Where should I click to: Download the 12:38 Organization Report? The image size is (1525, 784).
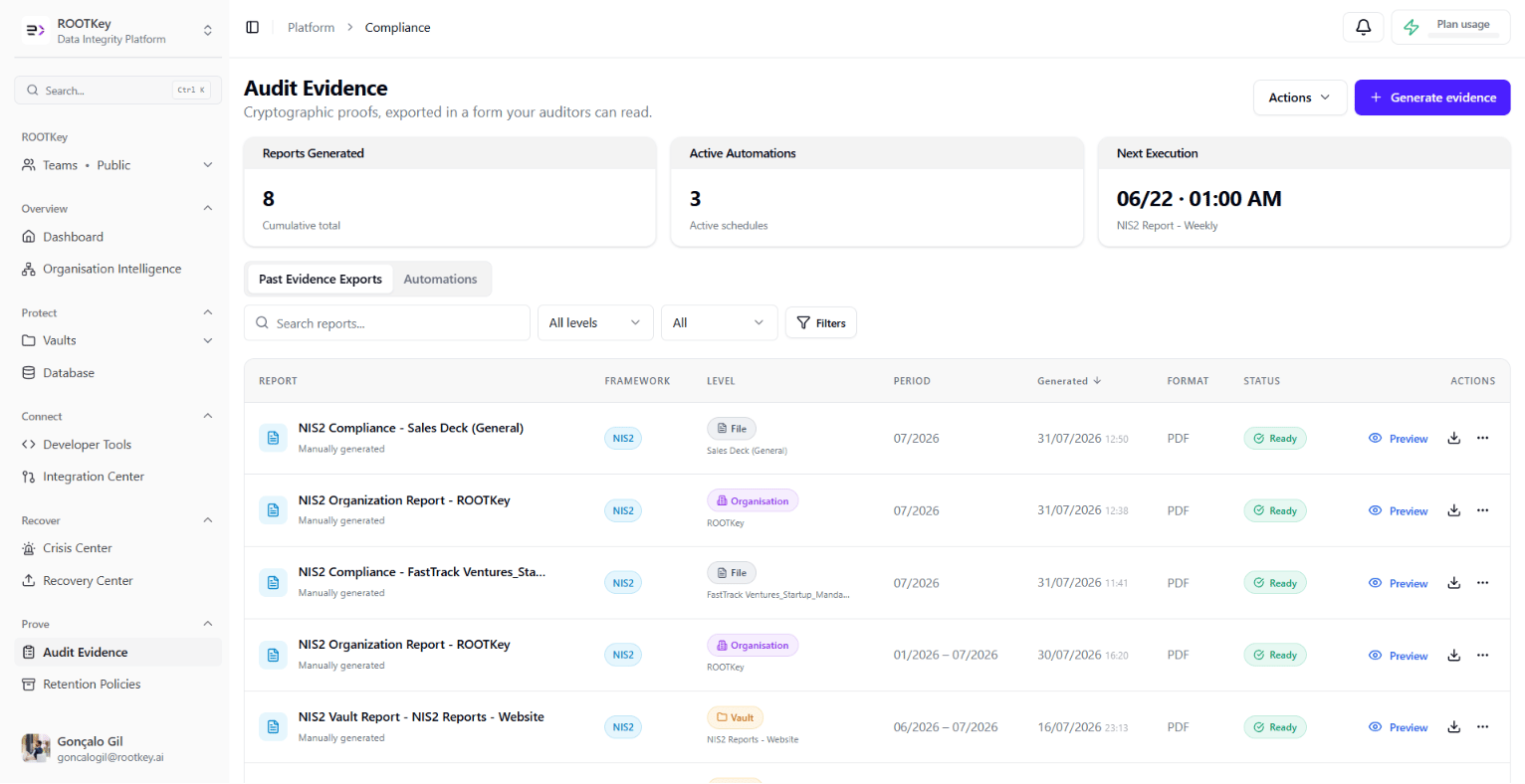click(x=1454, y=511)
